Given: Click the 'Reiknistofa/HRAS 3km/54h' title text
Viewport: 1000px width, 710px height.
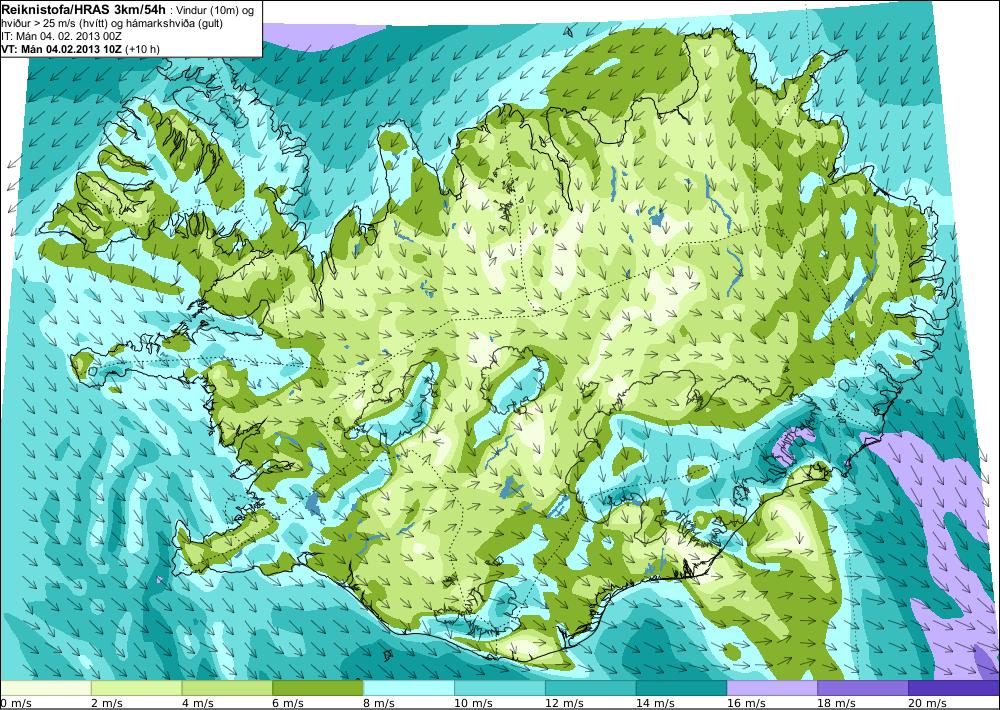Looking at the screenshot, I should point(84,8).
